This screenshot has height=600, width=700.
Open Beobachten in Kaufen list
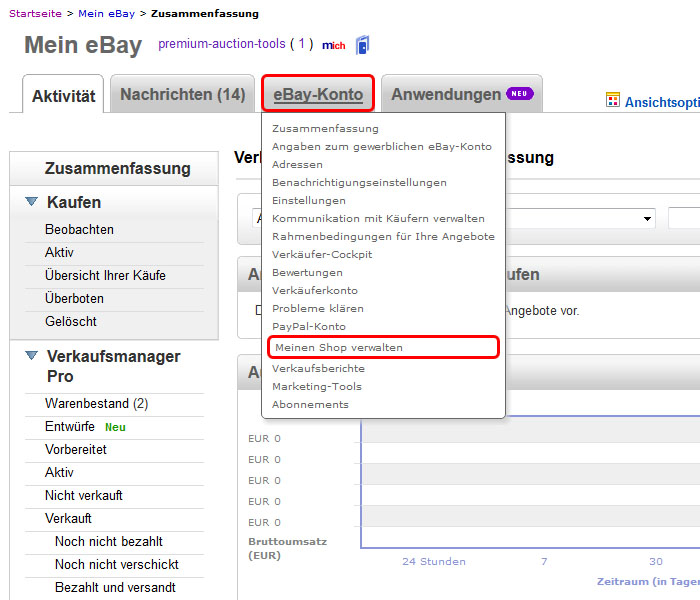[79, 229]
